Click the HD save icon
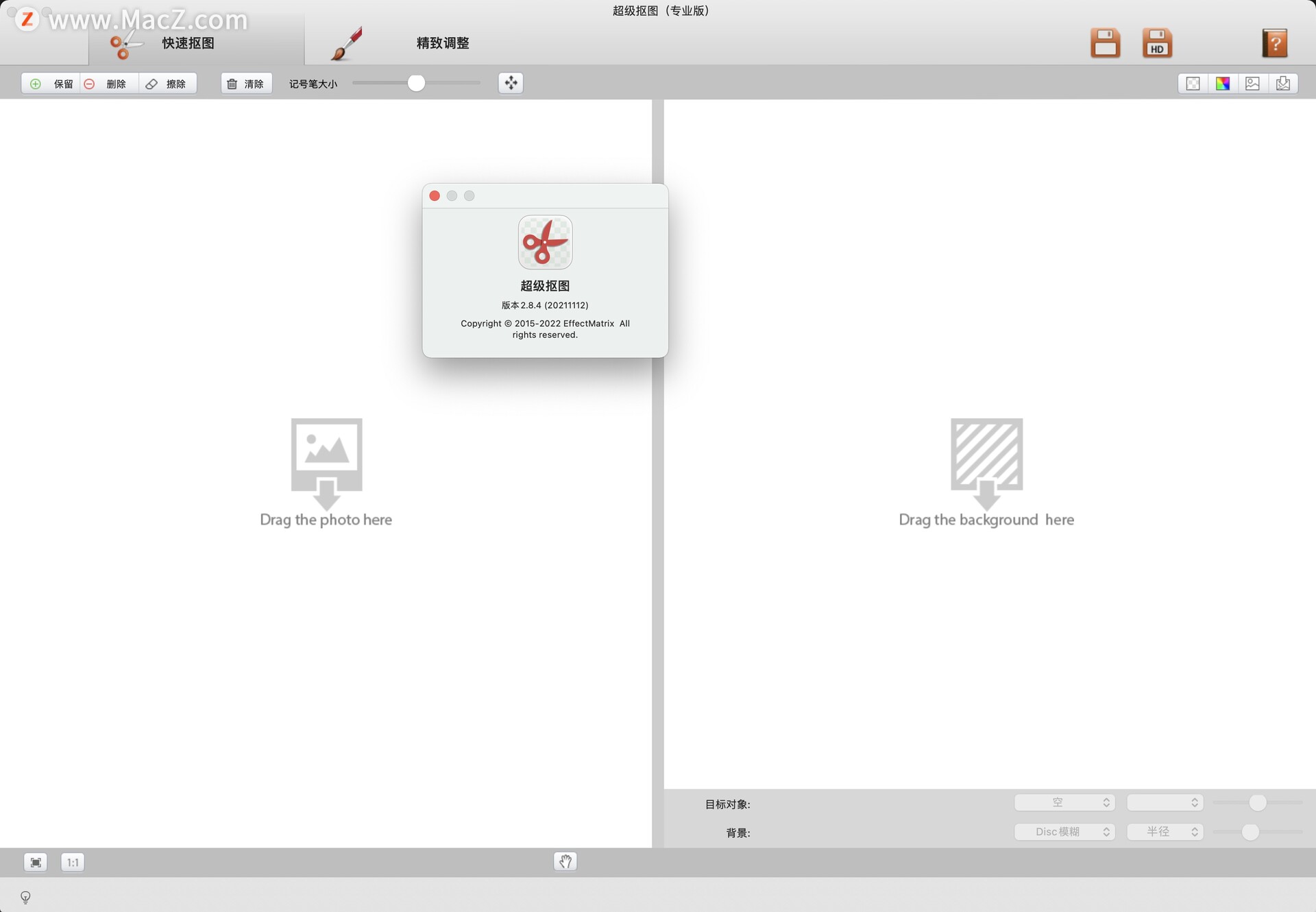 coord(1157,43)
